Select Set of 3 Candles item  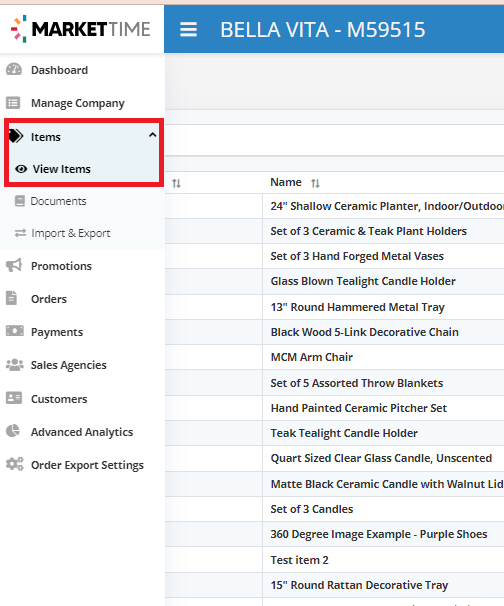[x=312, y=509]
